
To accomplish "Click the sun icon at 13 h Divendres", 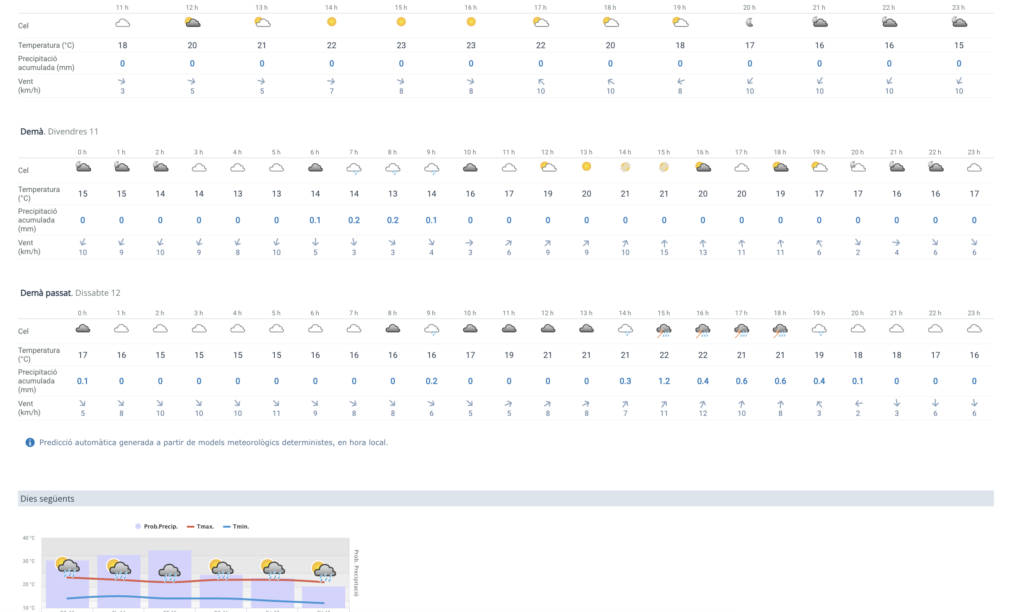I will point(586,167).
